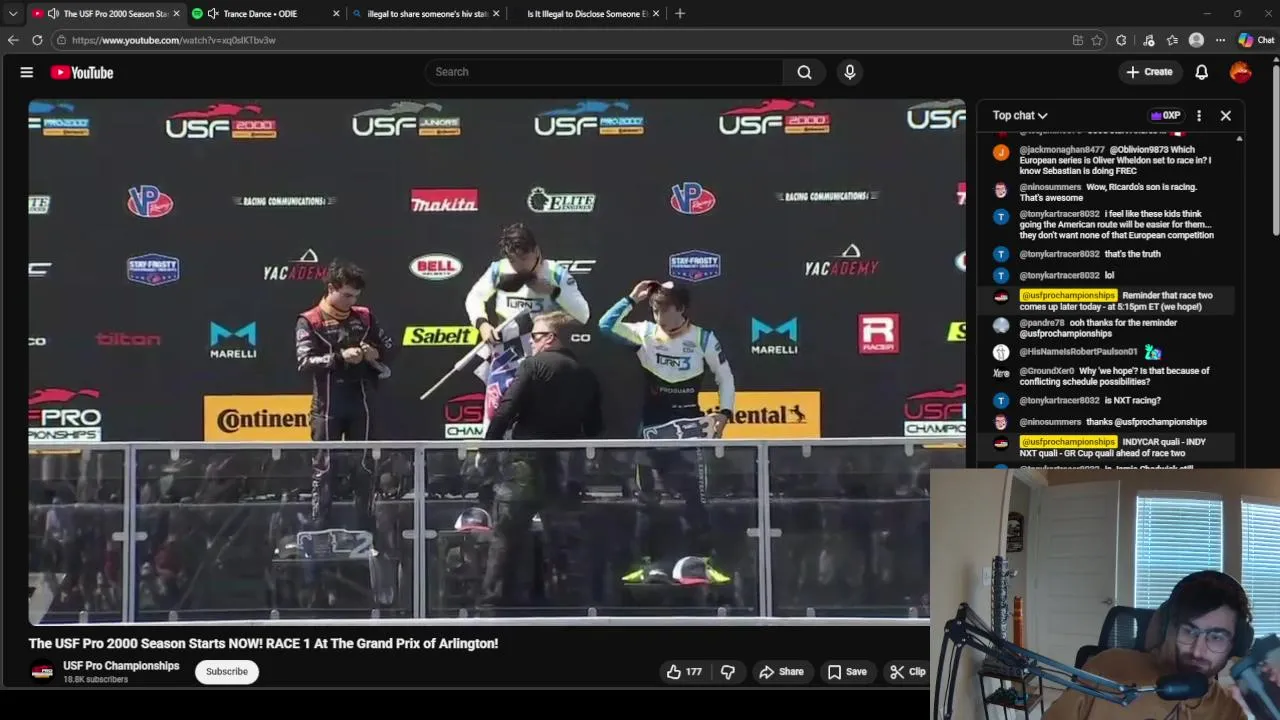Screen dimensions: 1280x720
Task: Click the browser back arrow
Action: tap(13, 40)
